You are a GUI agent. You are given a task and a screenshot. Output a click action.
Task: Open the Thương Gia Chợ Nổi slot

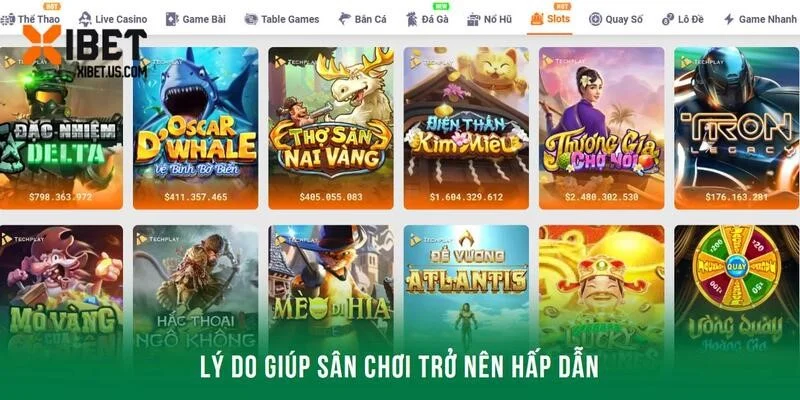tap(602, 128)
